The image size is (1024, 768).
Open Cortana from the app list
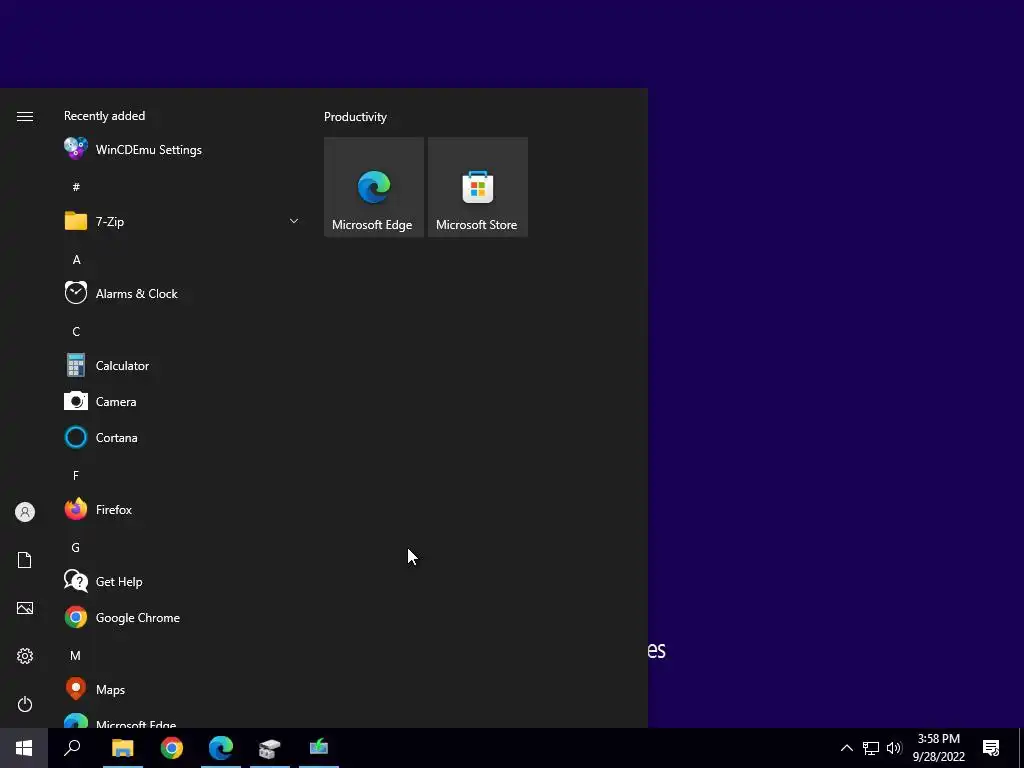182,438
